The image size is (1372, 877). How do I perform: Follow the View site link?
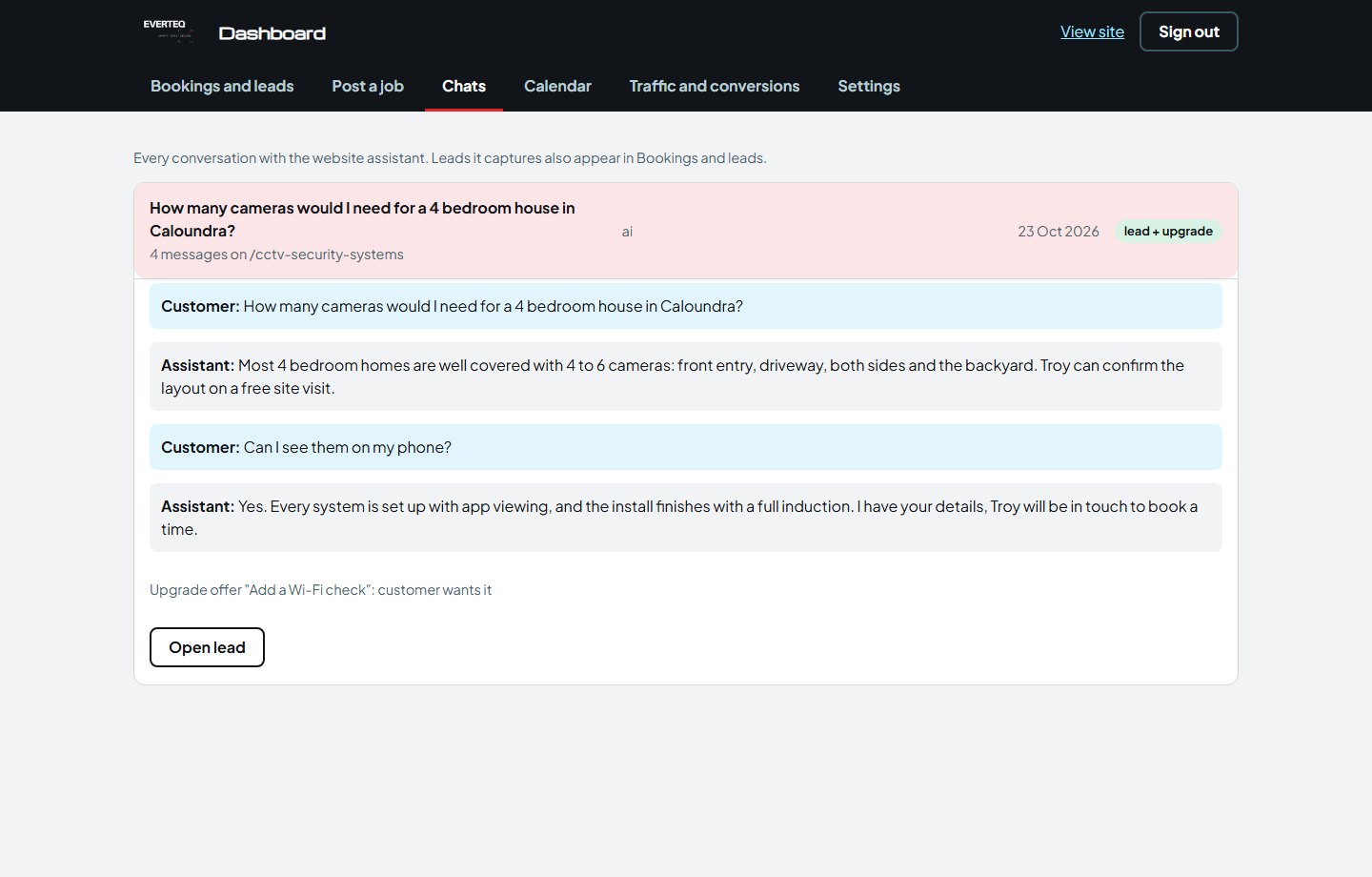click(1092, 31)
